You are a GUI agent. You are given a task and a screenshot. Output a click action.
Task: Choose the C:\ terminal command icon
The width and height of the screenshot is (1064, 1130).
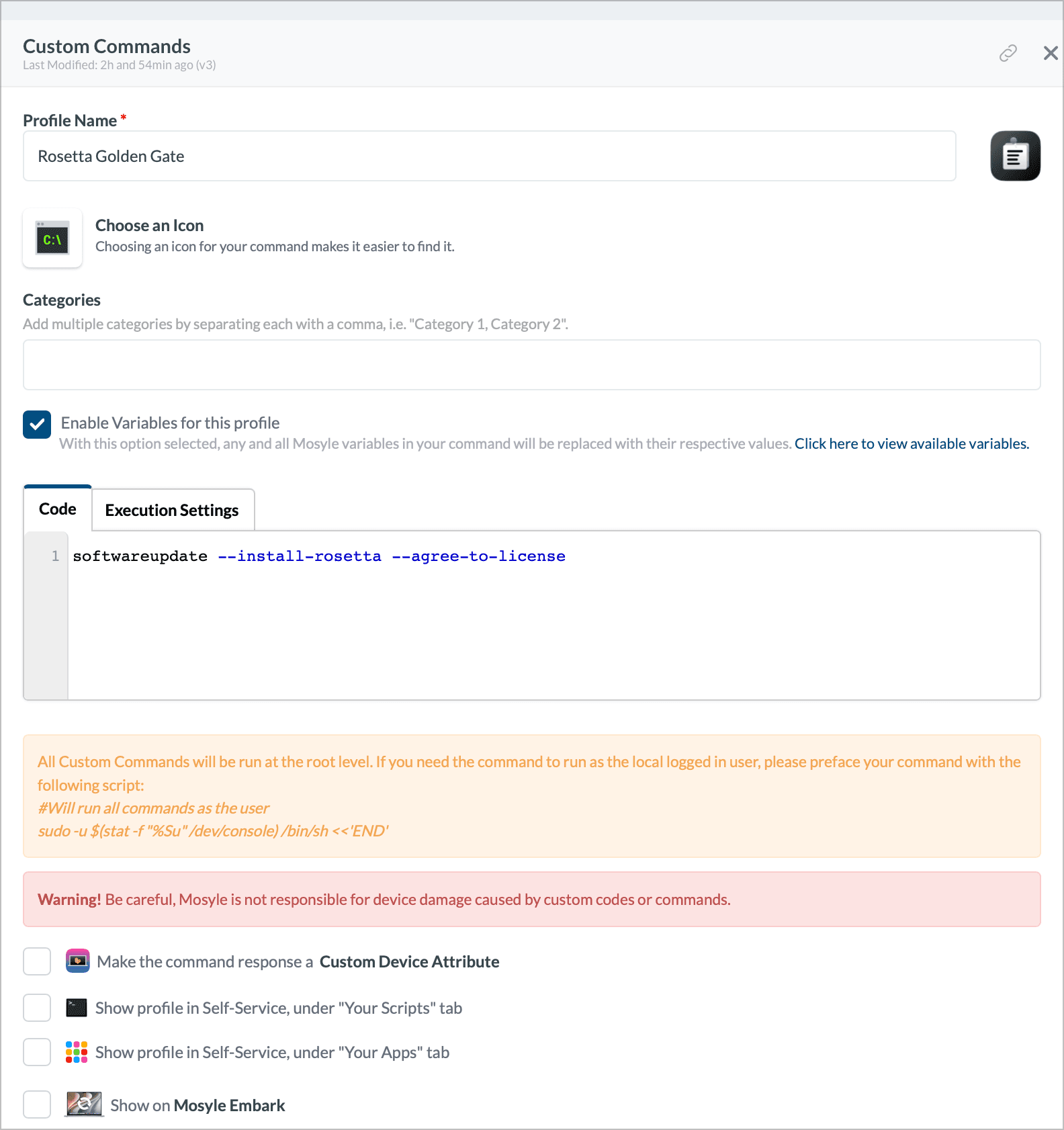click(52, 238)
